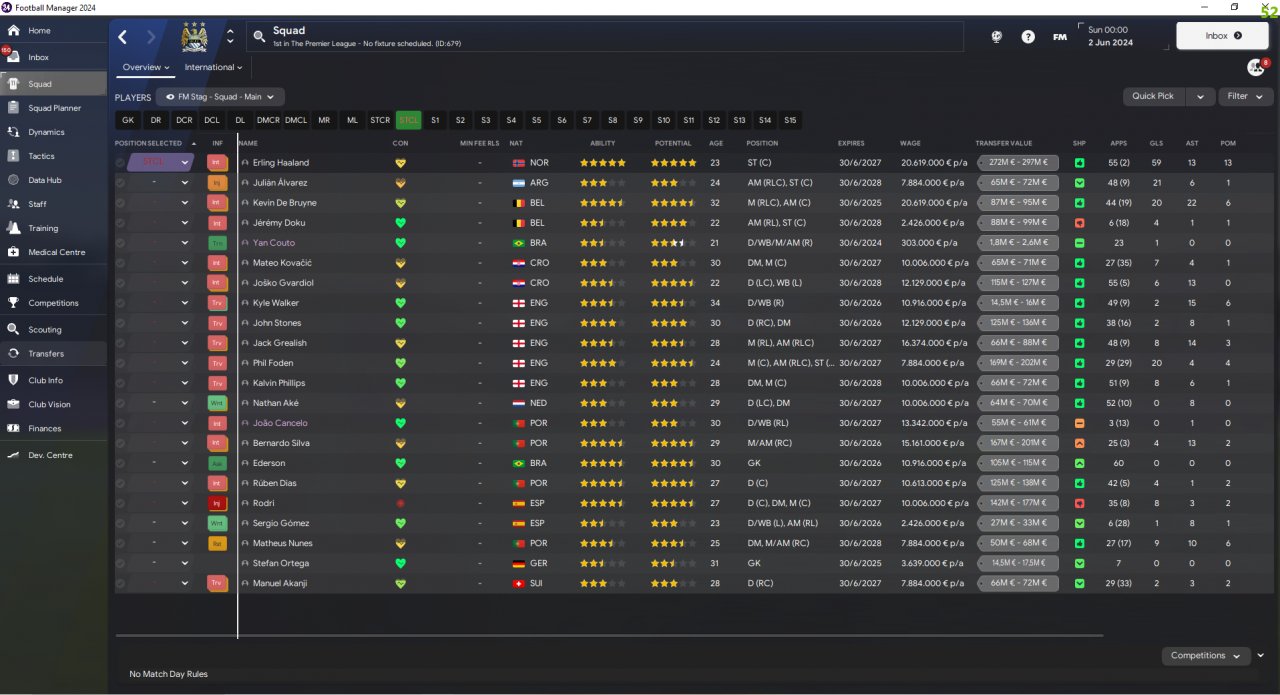Select the S1 substitute tab

point(435,120)
